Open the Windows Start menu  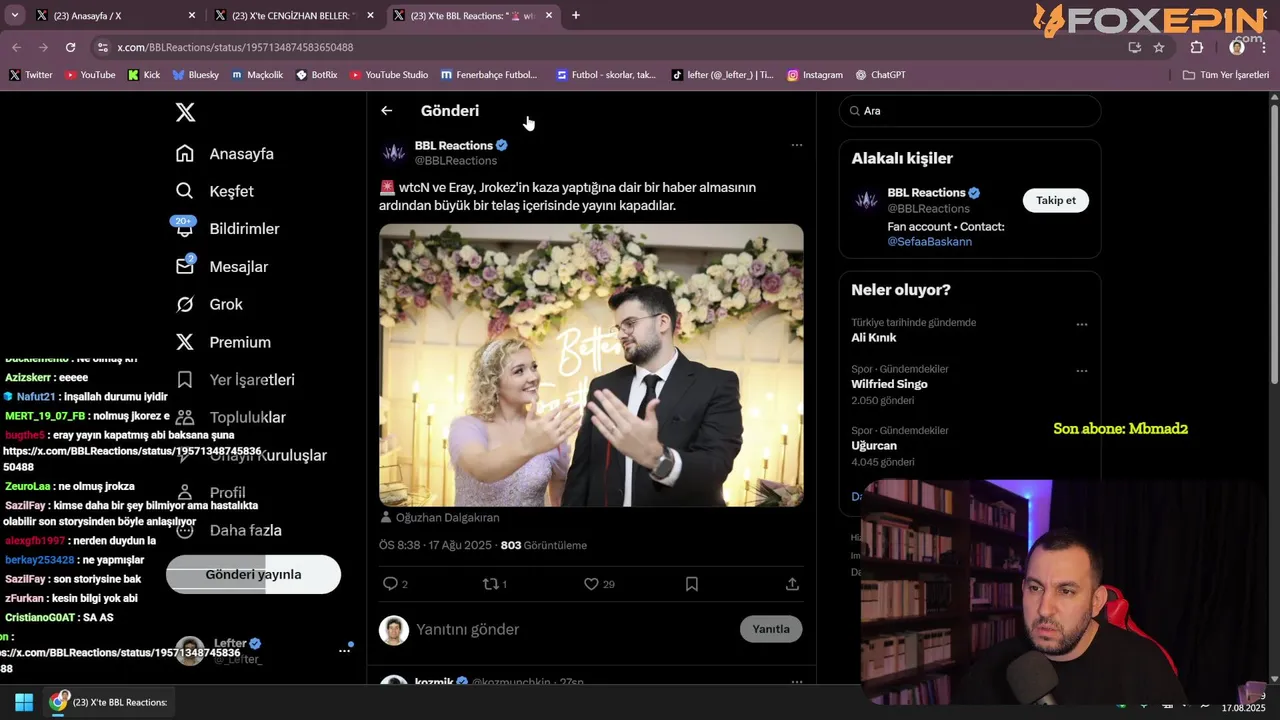(x=24, y=702)
